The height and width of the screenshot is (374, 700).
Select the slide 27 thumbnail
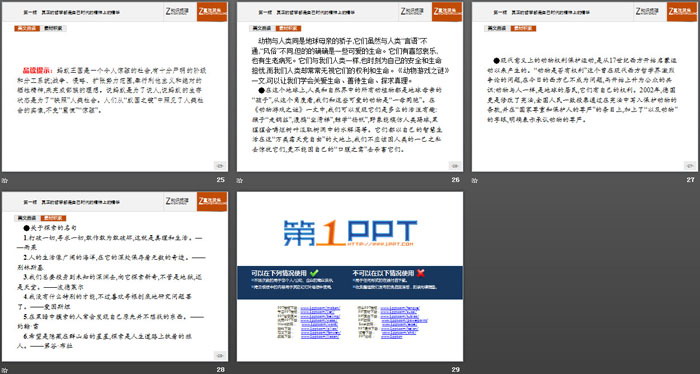[x=584, y=87]
